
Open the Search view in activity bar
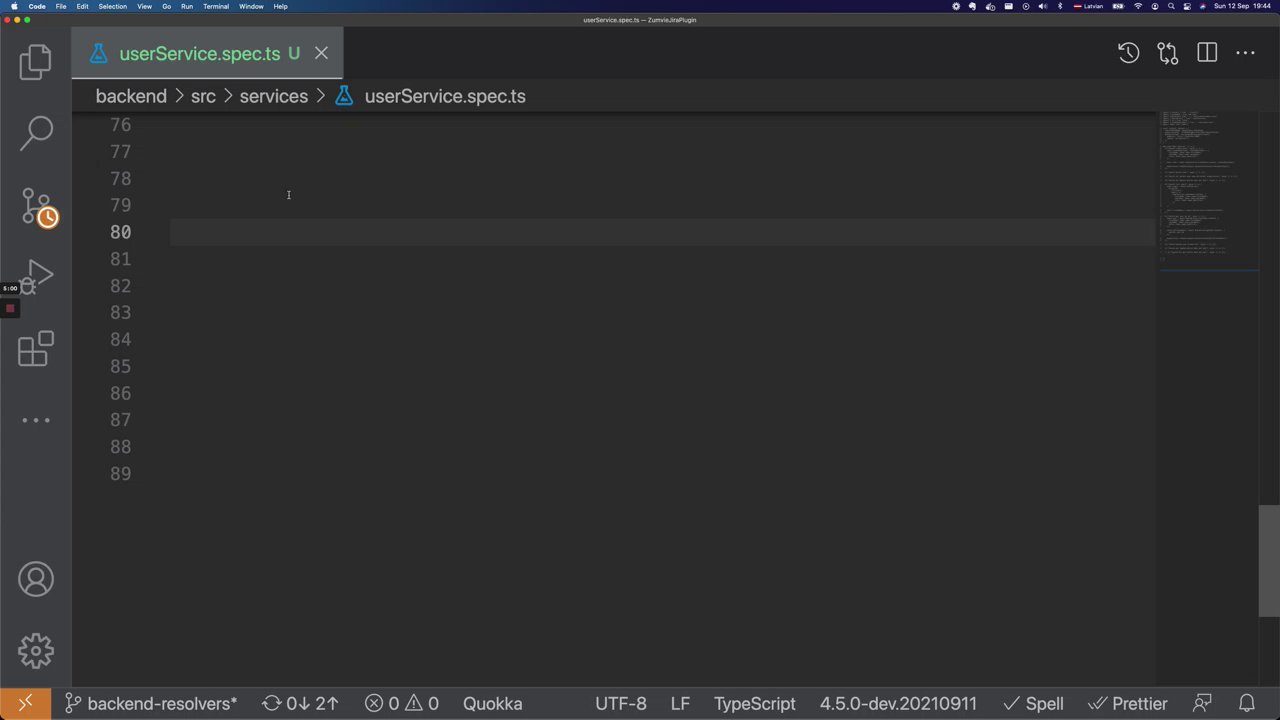click(x=36, y=133)
